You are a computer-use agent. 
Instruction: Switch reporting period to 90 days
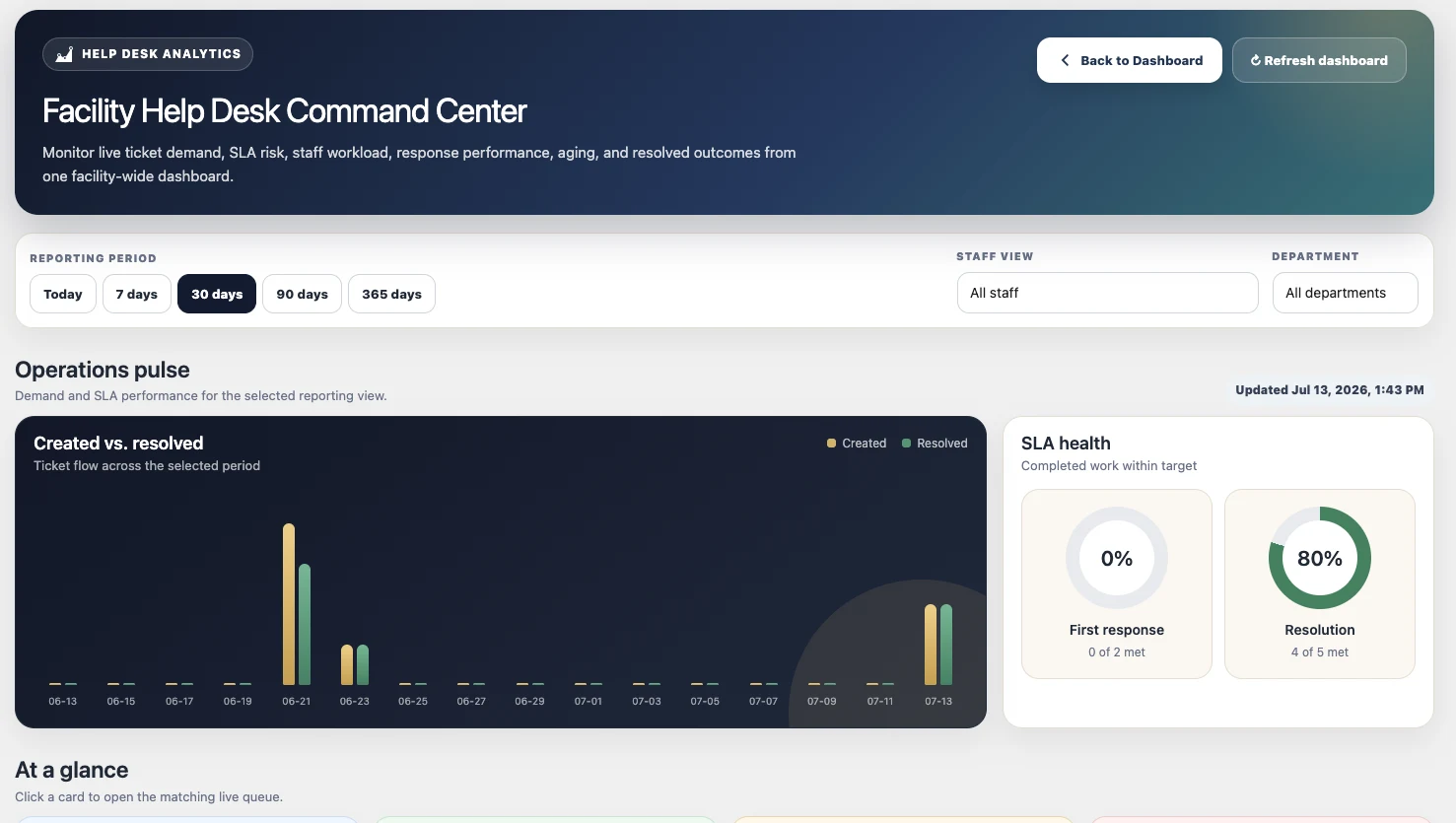[302, 294]
